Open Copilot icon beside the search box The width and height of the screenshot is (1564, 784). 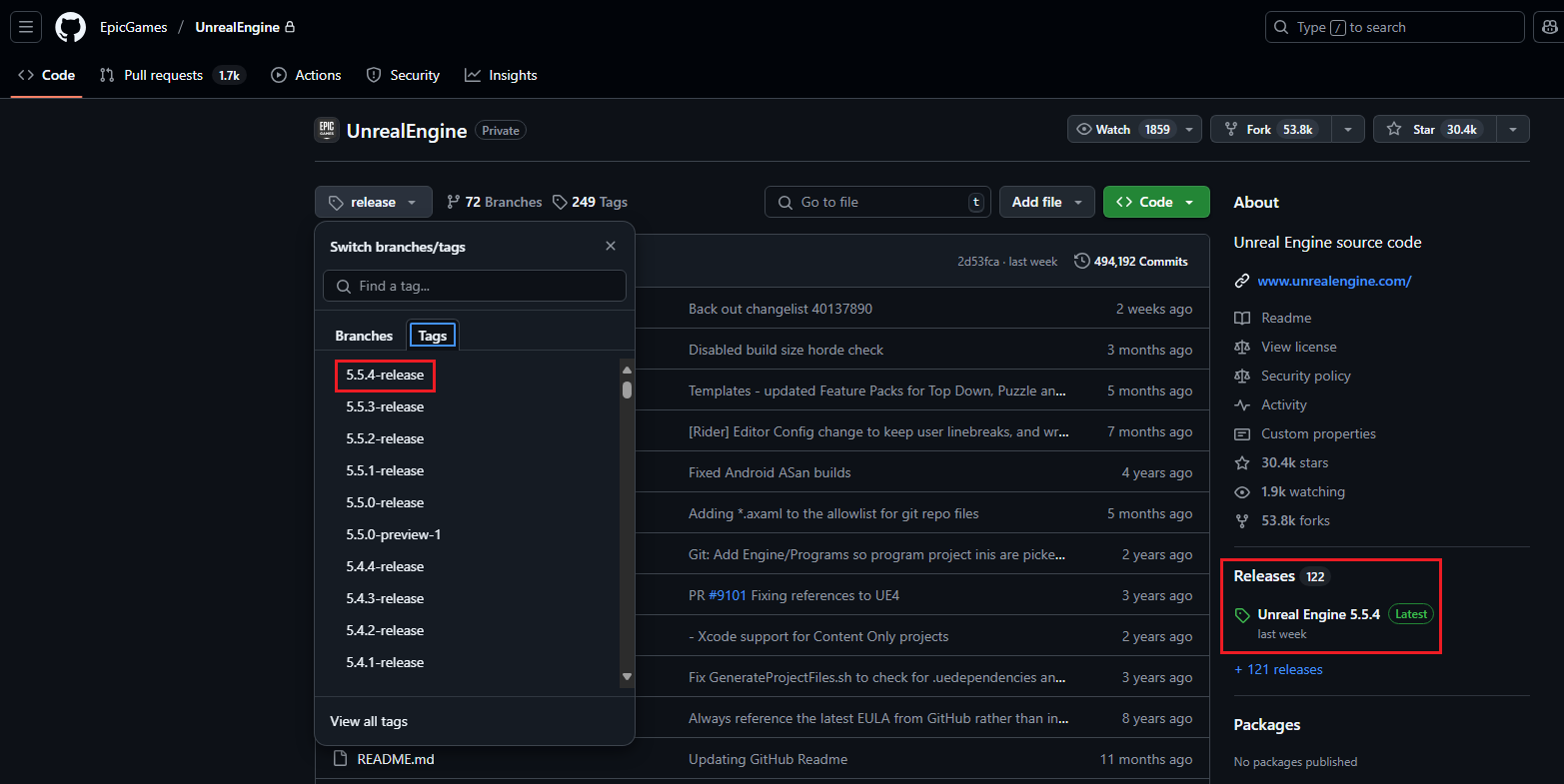1549,27
